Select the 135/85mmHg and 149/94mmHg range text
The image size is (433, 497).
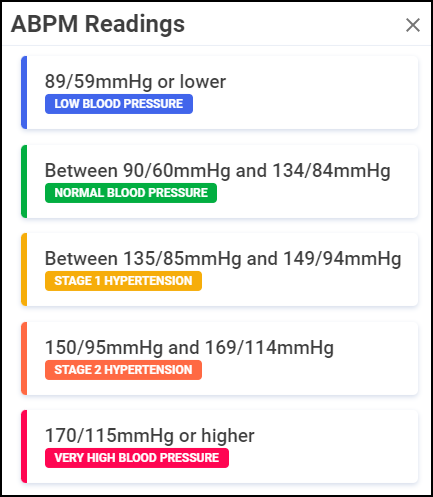tap(223, 259)
